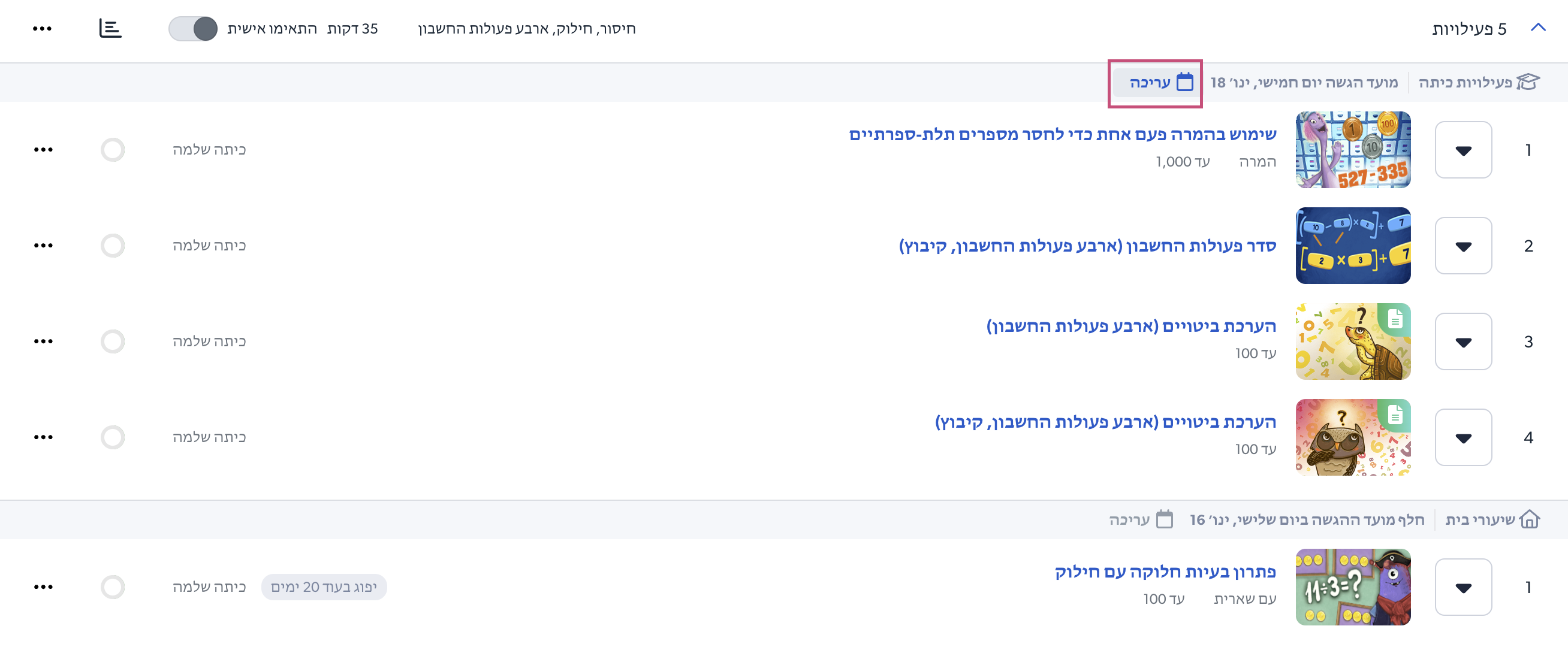
Task: Click the 527-335 subtraction activity thumbnail
Action: 1353,150
